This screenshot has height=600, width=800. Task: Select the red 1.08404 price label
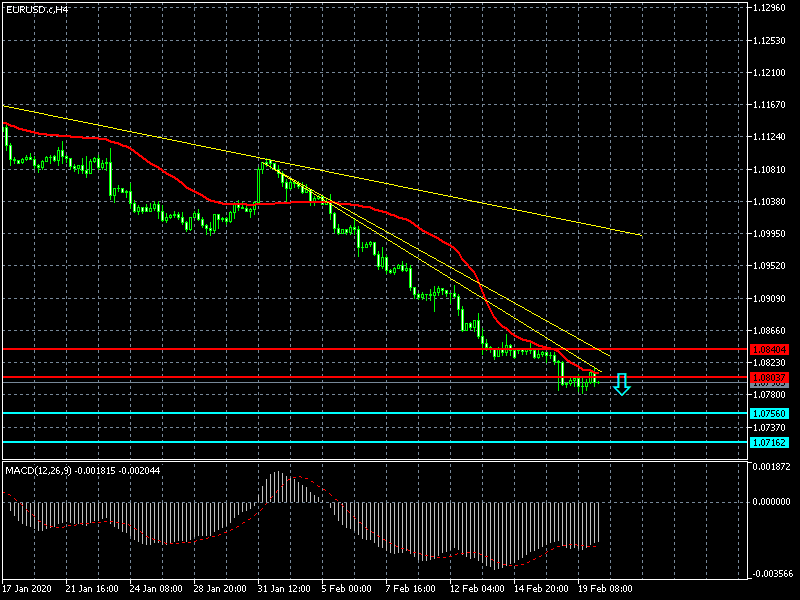pos(769,349)
